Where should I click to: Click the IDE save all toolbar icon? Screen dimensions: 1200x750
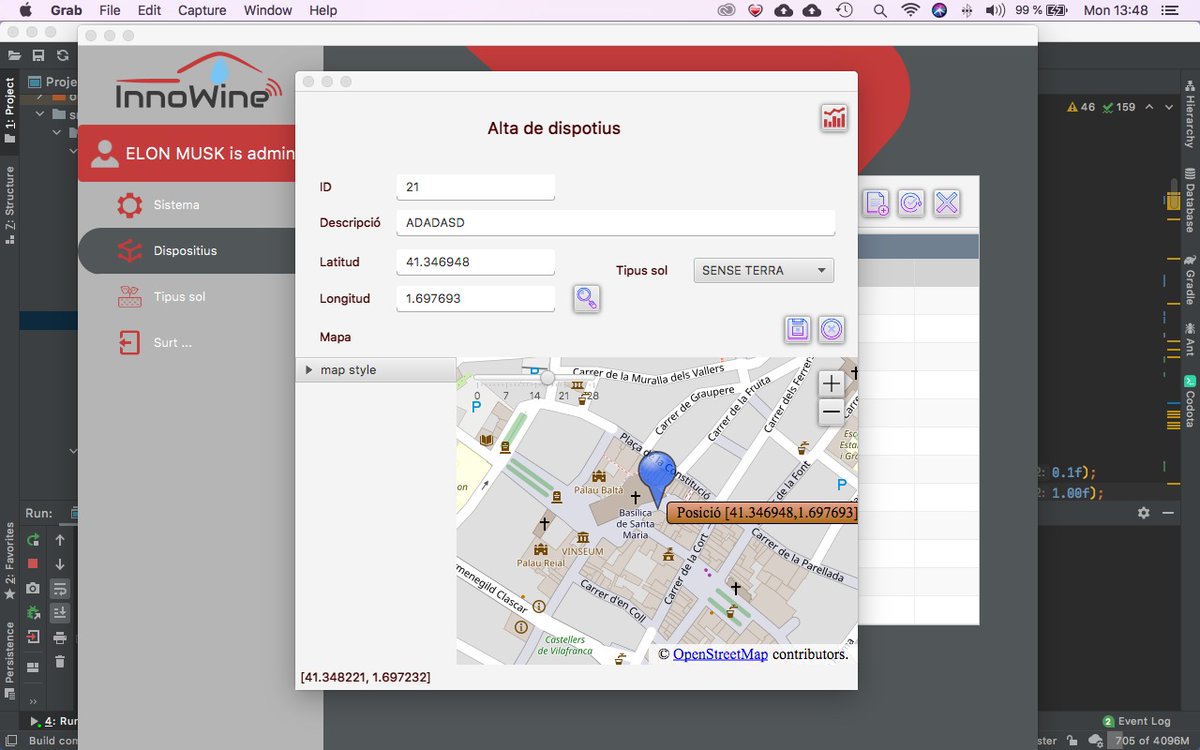(x=38, y=56)
